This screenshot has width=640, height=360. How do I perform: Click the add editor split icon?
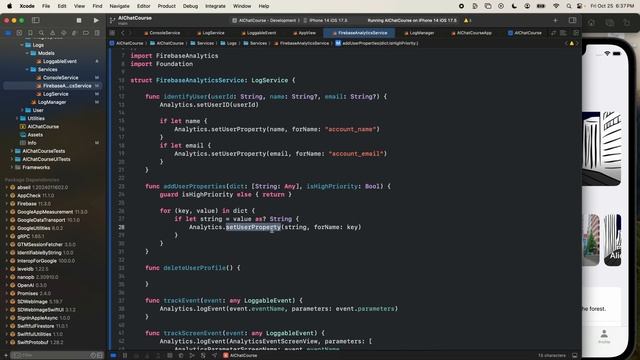(x=576, y=33)
